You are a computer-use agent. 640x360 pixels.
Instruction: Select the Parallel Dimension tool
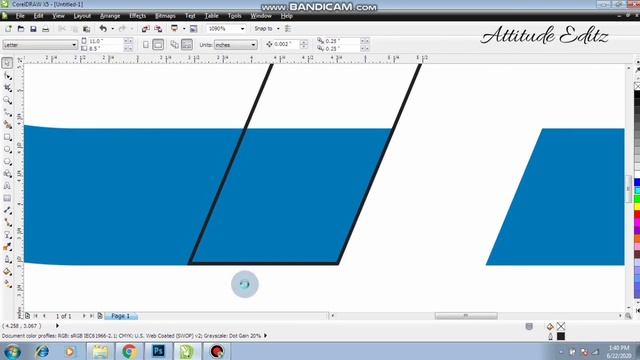pyautogui.click(x=7, y=211)
